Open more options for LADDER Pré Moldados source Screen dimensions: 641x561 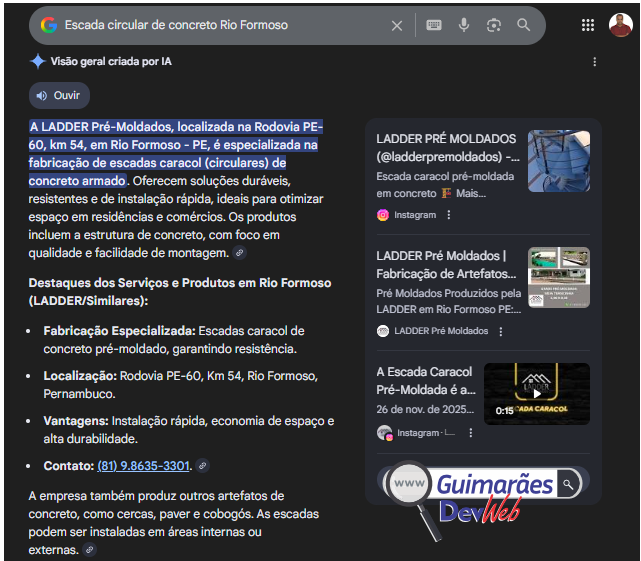(501, 331)
